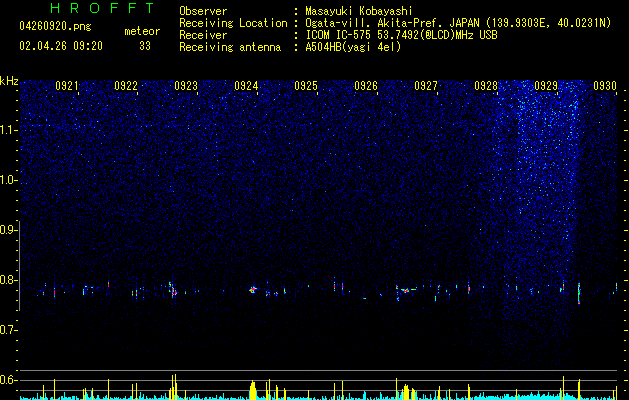The width and height of the screenshot is (629, 400).
Task: Click the 0930 time marker
Action: pos(605,86)
